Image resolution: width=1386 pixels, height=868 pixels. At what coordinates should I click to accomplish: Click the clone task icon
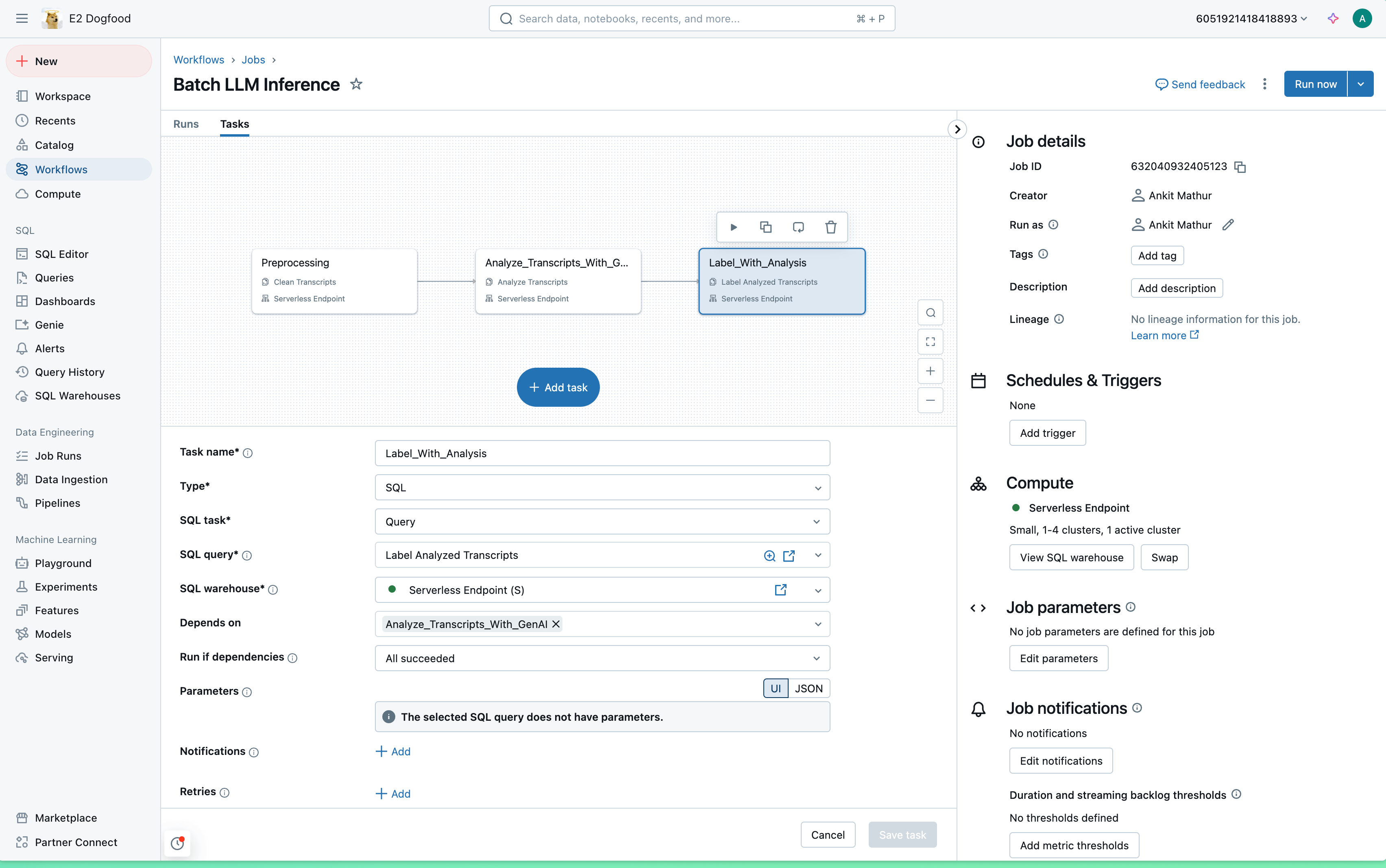tap(766, 227)
